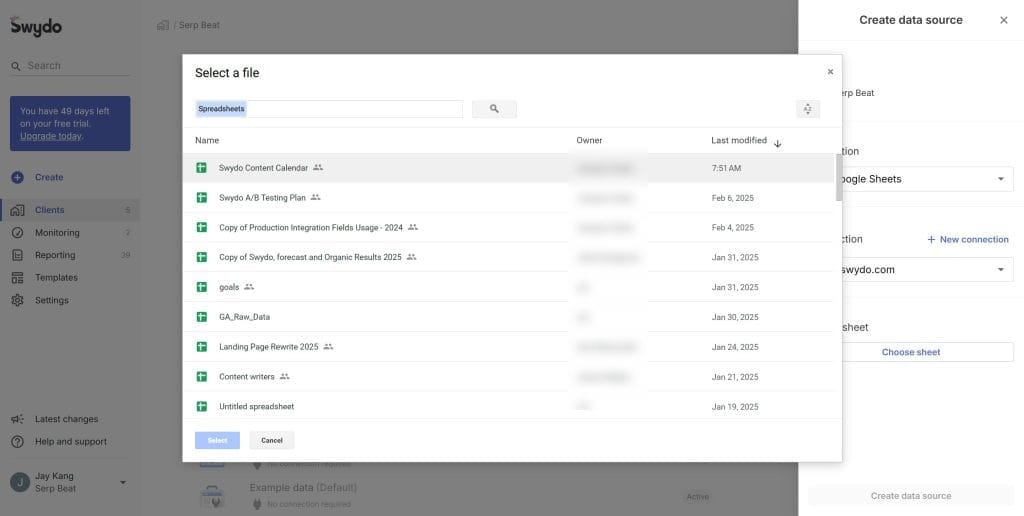Select the Swydo A/B Testing Plan file

pos(509,197)
